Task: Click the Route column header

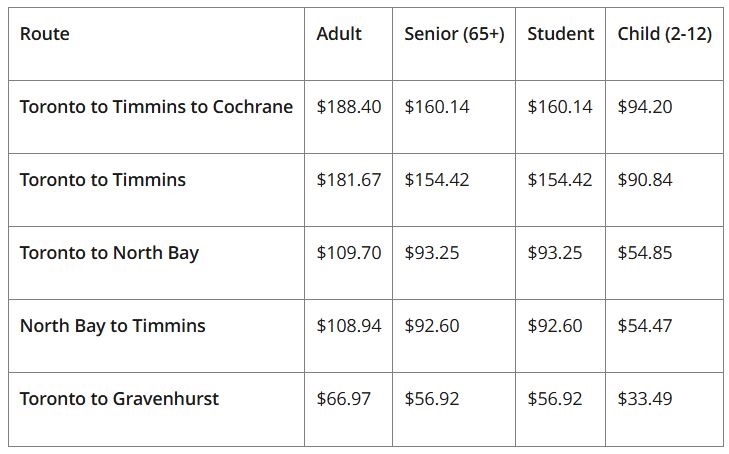Action: pyautogui.click(x=45, y=34)
